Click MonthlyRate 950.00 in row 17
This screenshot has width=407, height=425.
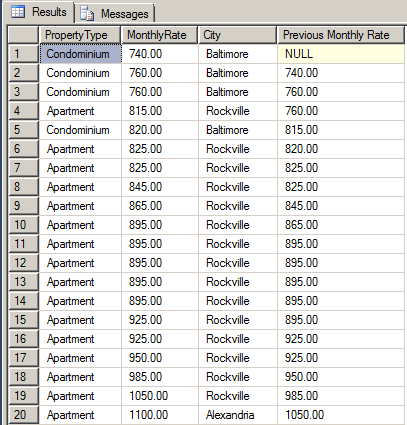pos(160,358)
